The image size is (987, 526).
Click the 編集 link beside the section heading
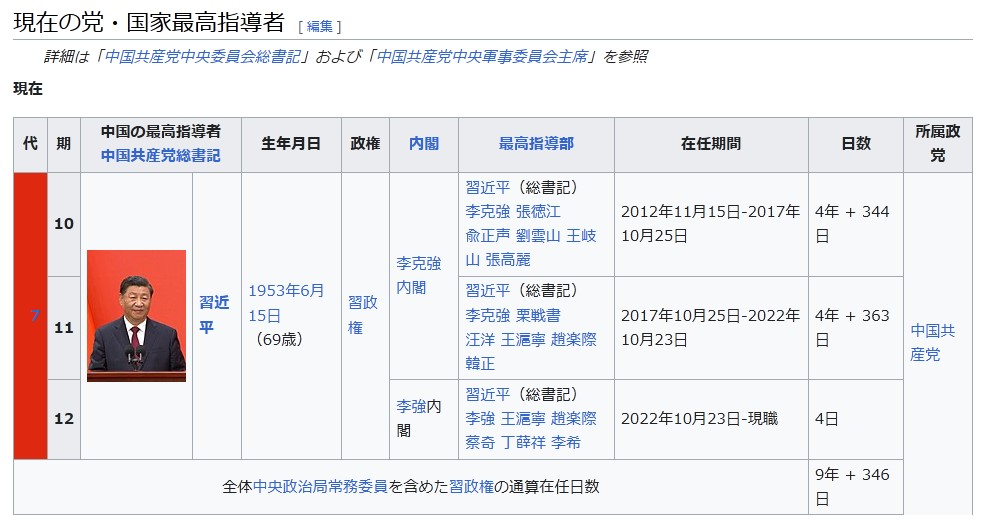(x=320, y=26)
